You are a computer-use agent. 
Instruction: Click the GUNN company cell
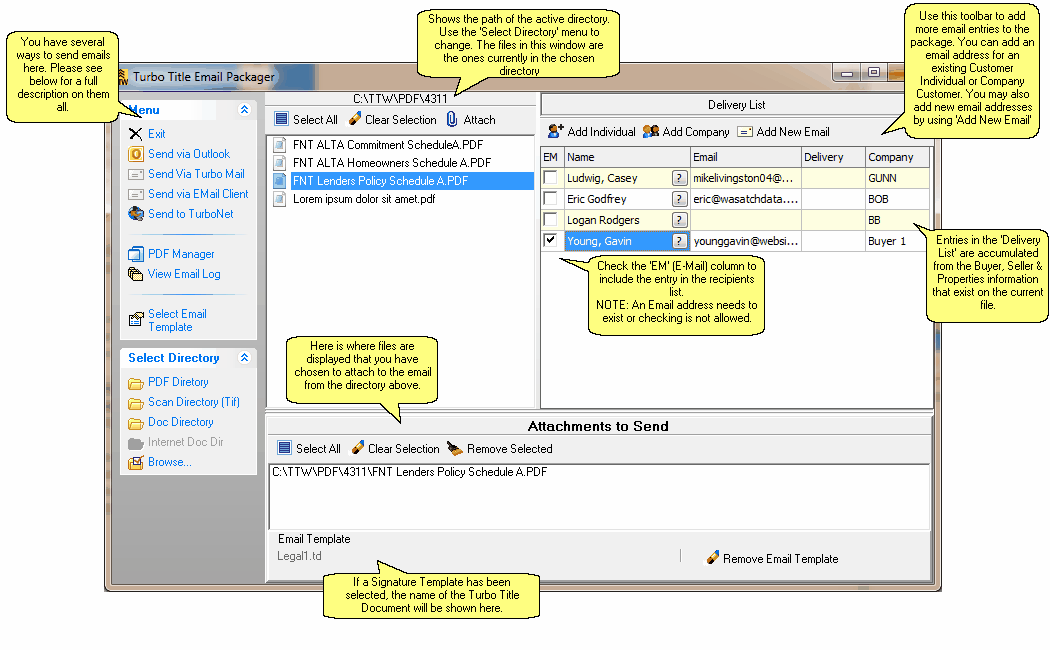pyautogui.click(x=897, y=178)
